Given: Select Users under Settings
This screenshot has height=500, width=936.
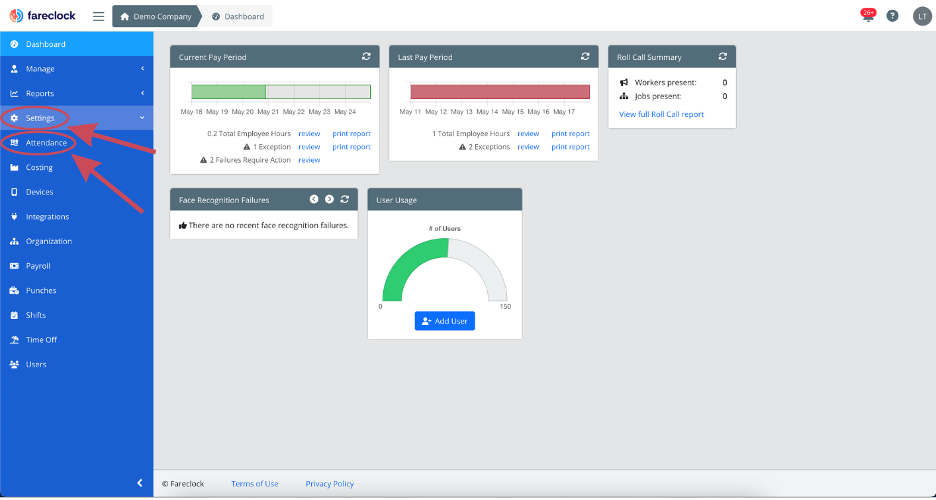Looking at the screenshot, I should (76, 365).
